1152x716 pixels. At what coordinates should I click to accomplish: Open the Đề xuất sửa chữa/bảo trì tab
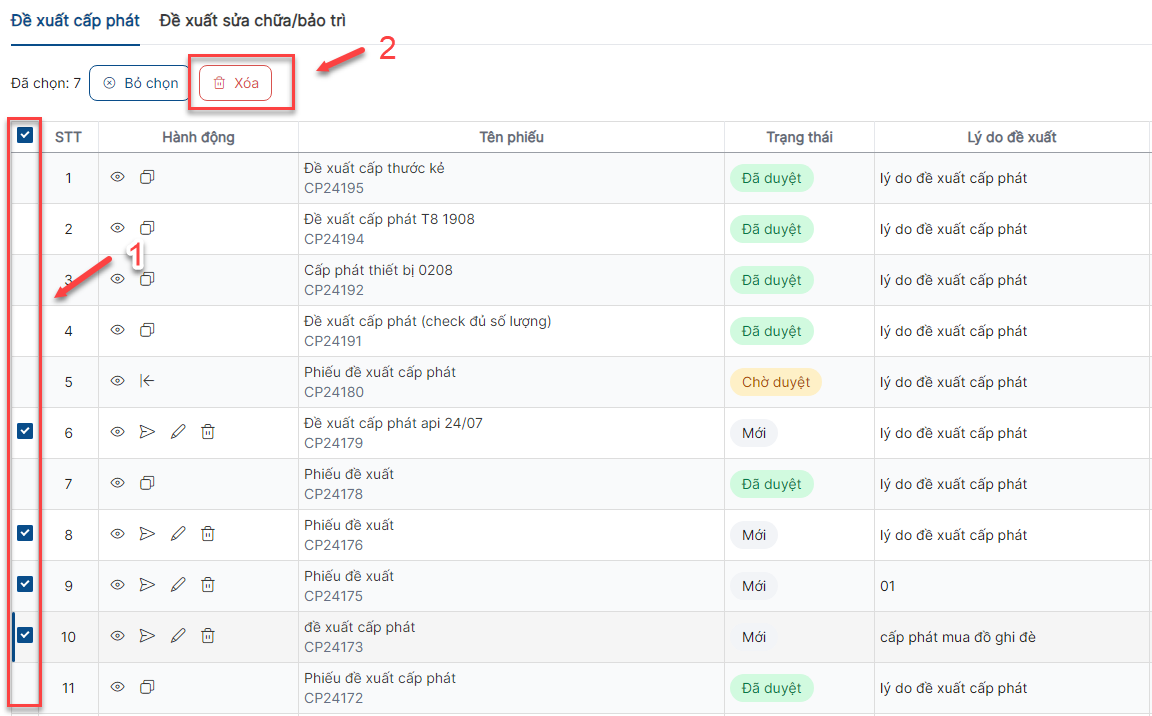point(252,21)
